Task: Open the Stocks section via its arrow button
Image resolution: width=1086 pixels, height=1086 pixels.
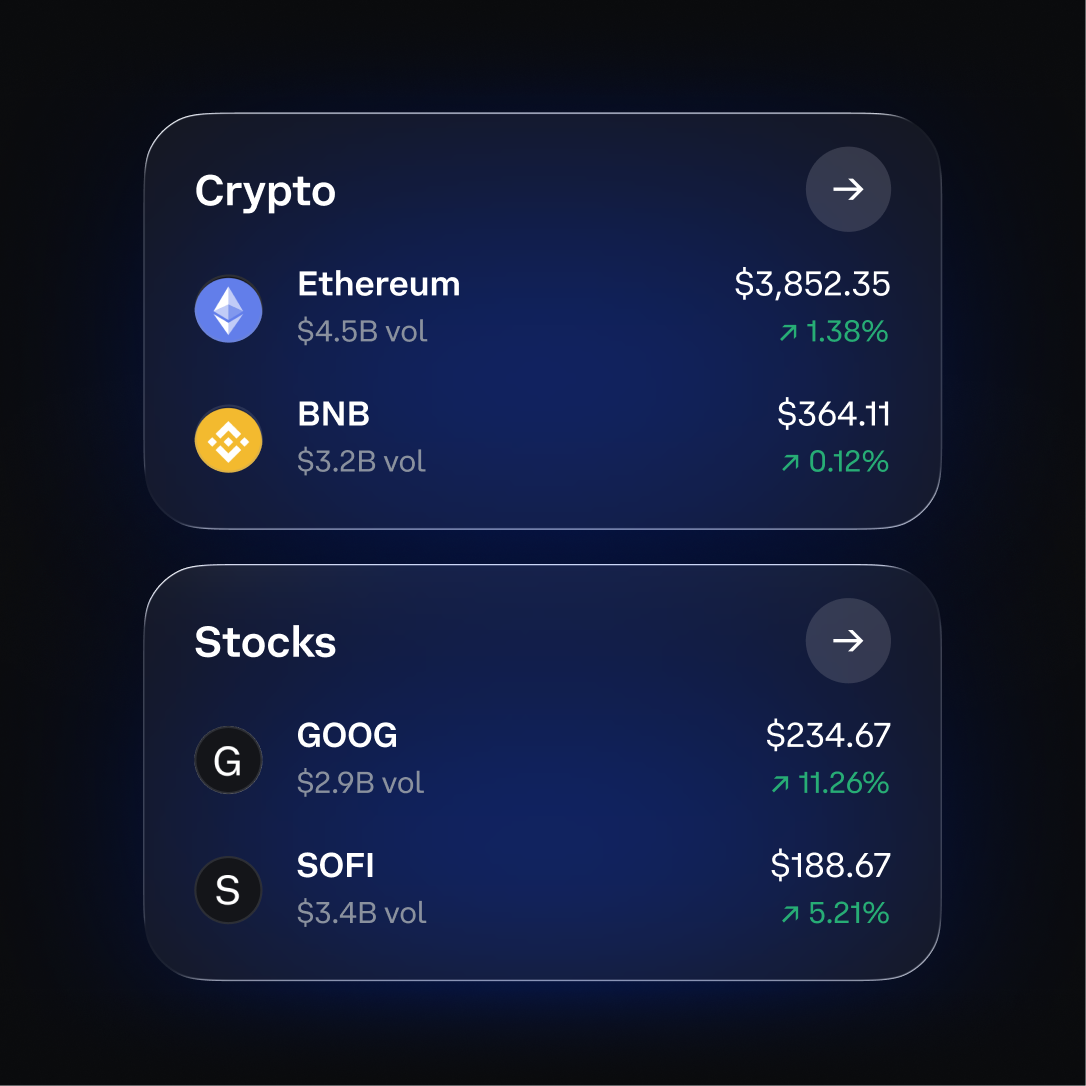Action: tap(848, 641)
